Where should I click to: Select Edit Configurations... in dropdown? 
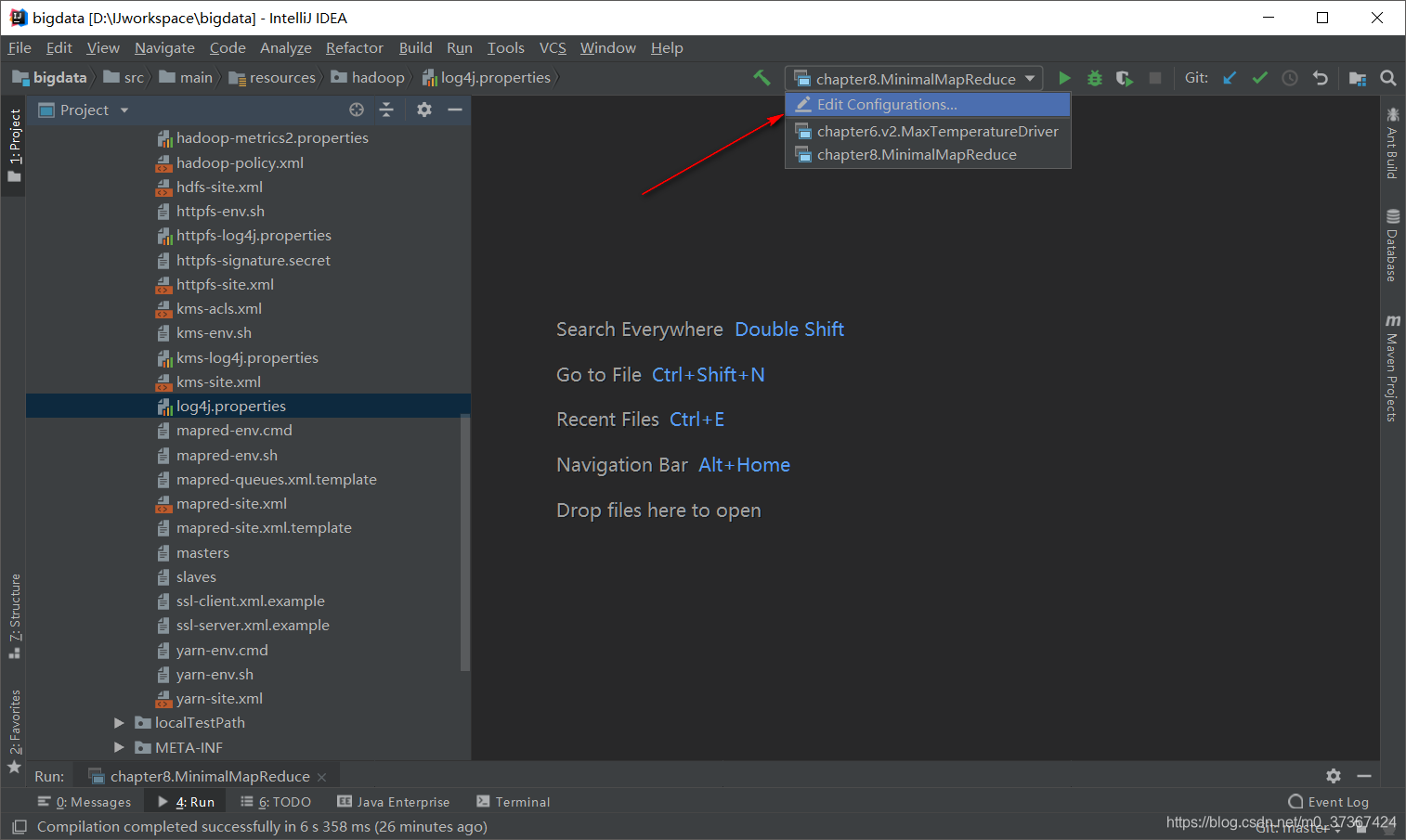928,105
